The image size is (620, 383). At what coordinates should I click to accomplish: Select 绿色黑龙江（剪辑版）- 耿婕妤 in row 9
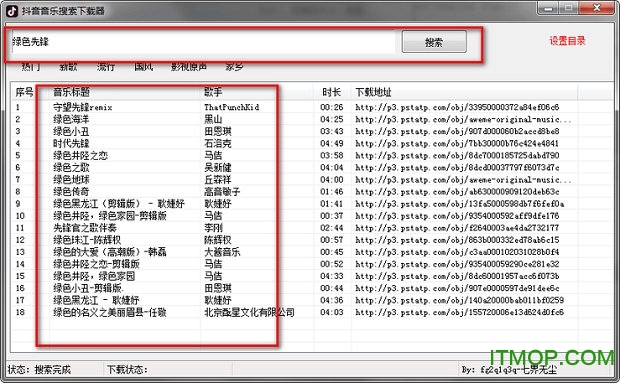coord(119,204)
